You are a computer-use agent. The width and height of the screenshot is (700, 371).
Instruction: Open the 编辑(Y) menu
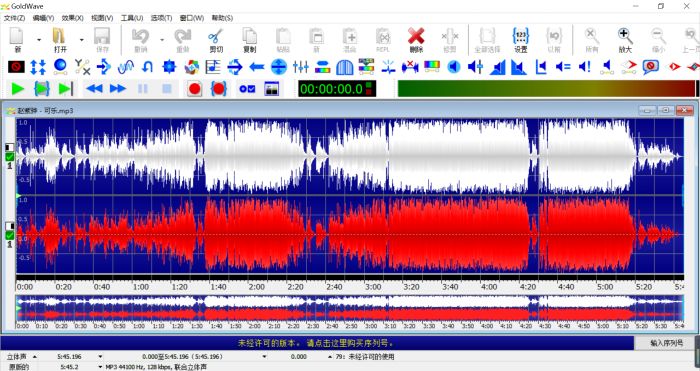point(43,18)
